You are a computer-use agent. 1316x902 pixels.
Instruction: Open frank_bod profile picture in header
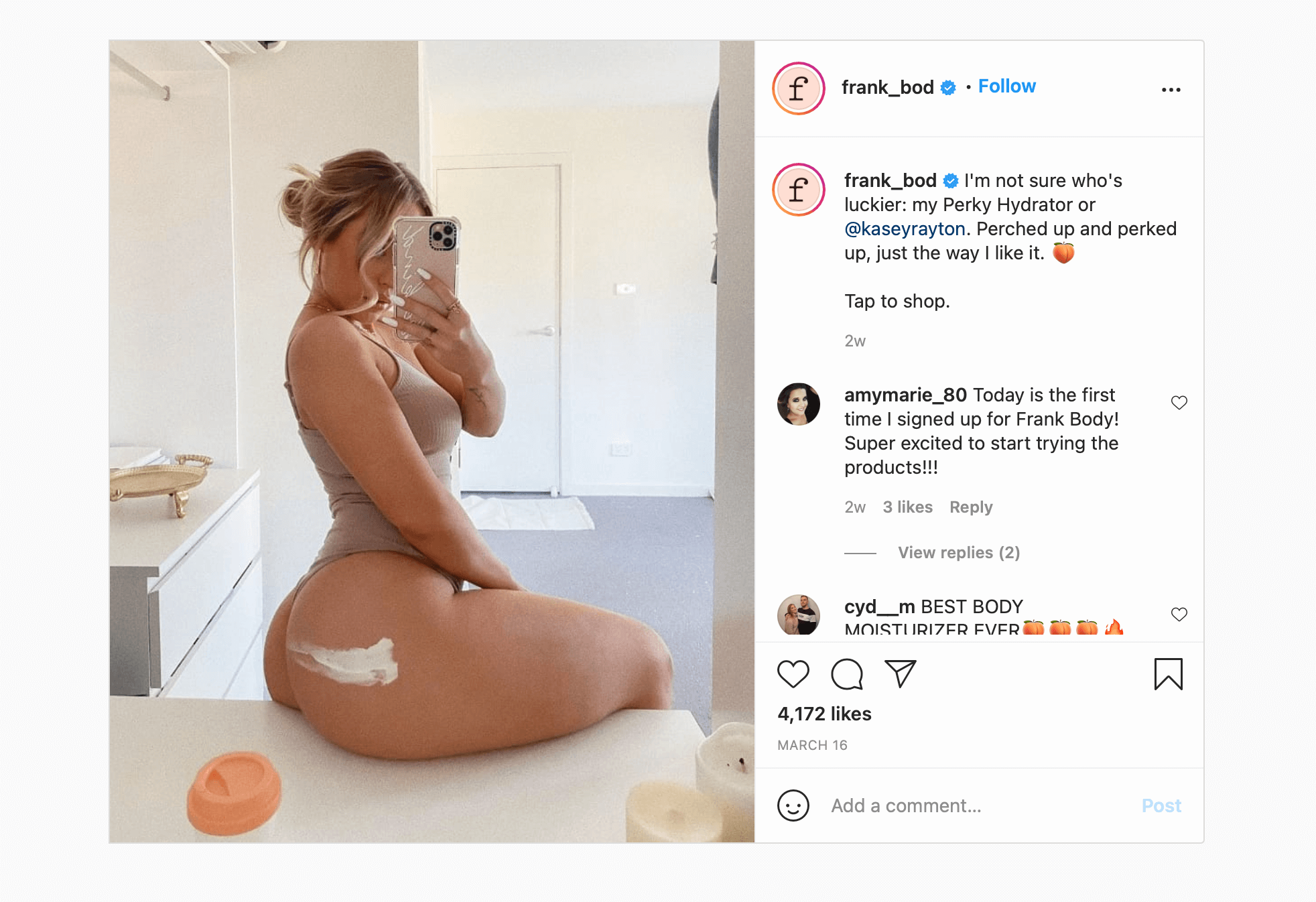point(799,88)
